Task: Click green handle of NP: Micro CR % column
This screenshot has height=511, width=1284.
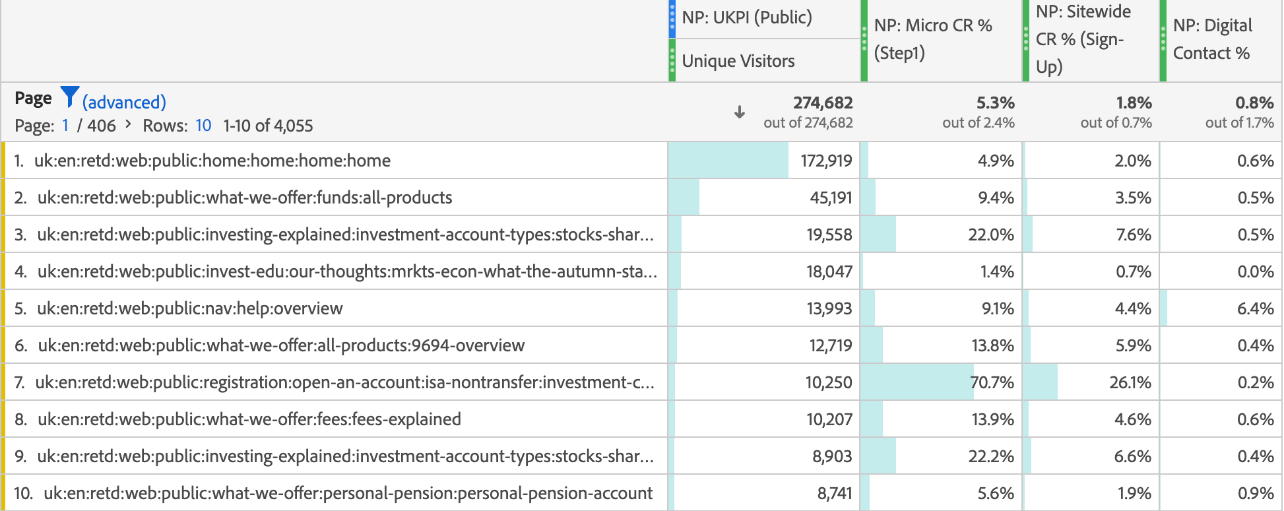Action: click(x=864, y=40)
